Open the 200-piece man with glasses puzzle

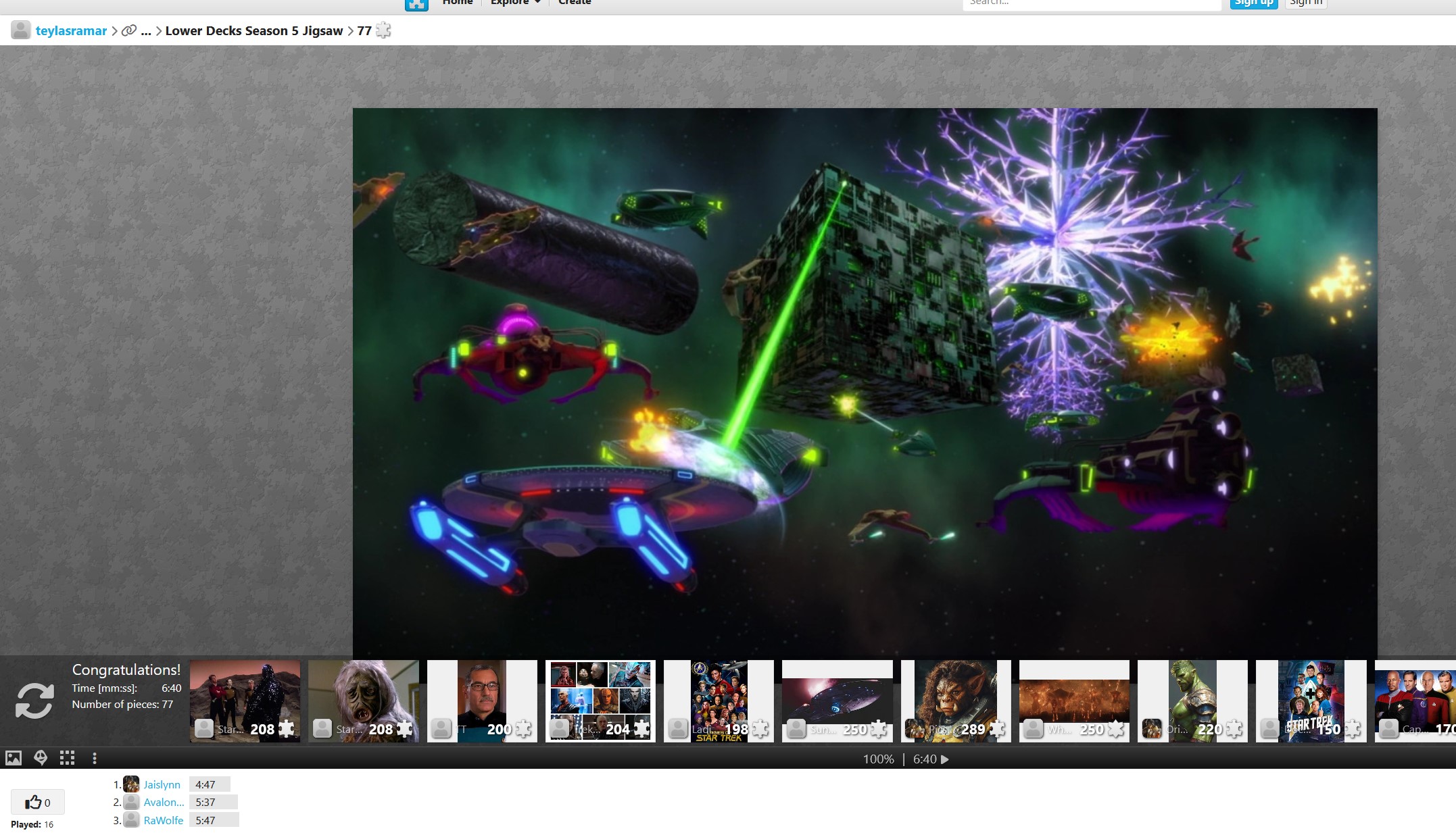[482, 701]
